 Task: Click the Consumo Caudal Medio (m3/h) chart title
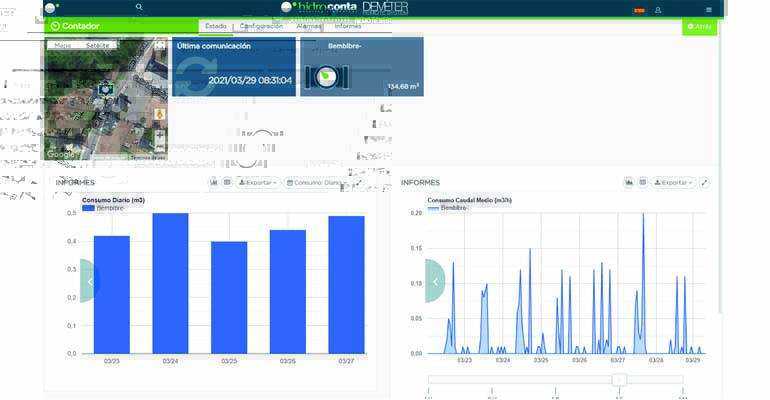pyautogui.click(x=469, y=200)
